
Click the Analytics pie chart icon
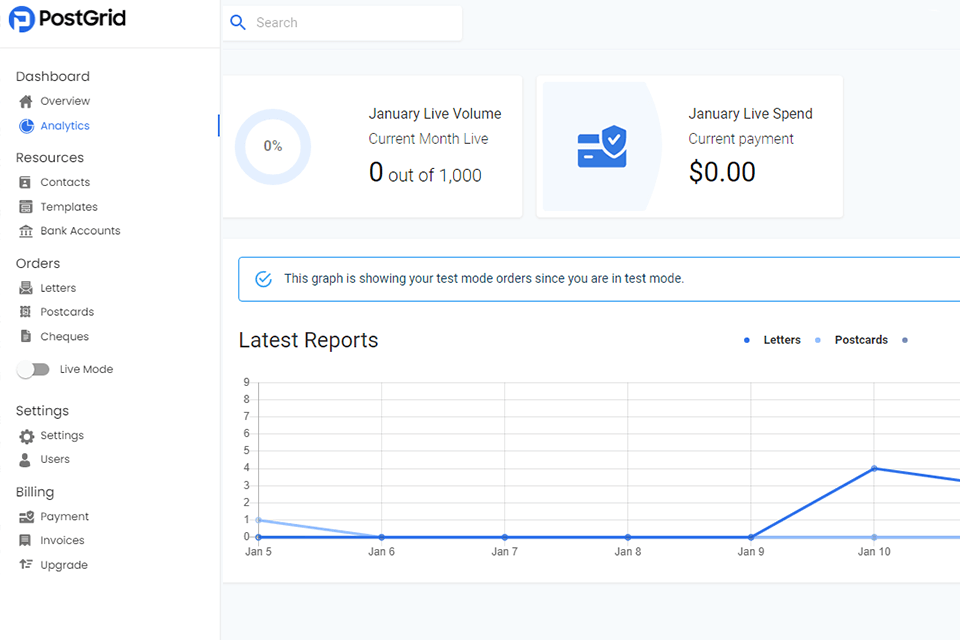click(26, 126)
